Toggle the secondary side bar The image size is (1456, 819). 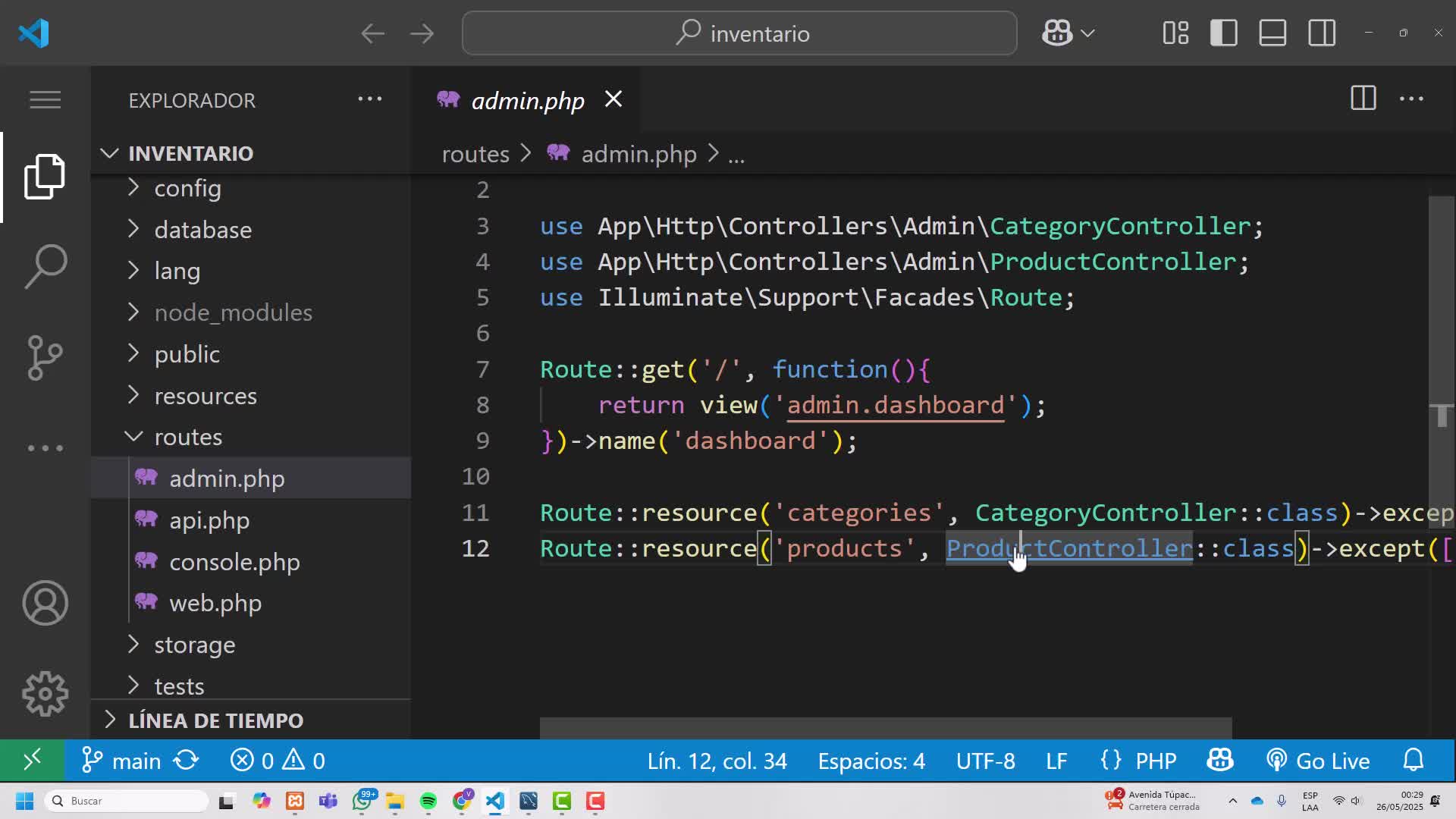(x=1322, y=33)
